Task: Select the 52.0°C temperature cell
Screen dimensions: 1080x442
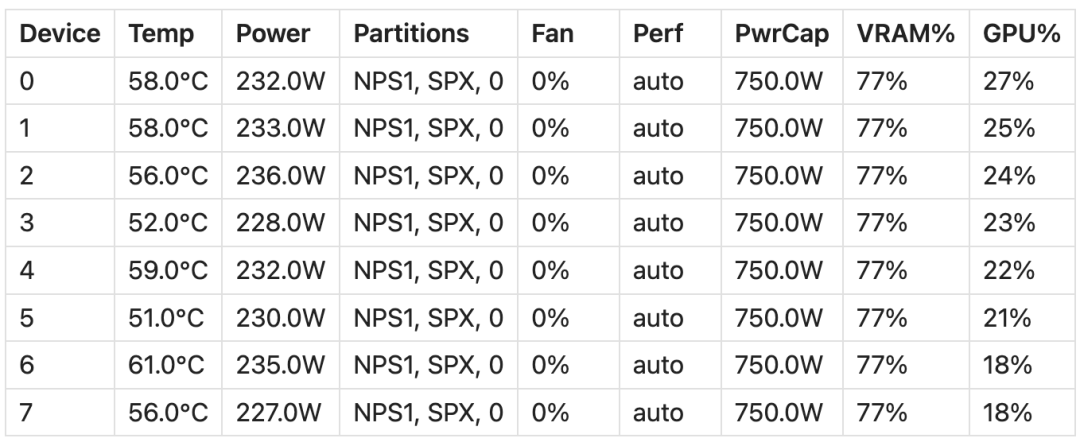Action: click(168, 223)
